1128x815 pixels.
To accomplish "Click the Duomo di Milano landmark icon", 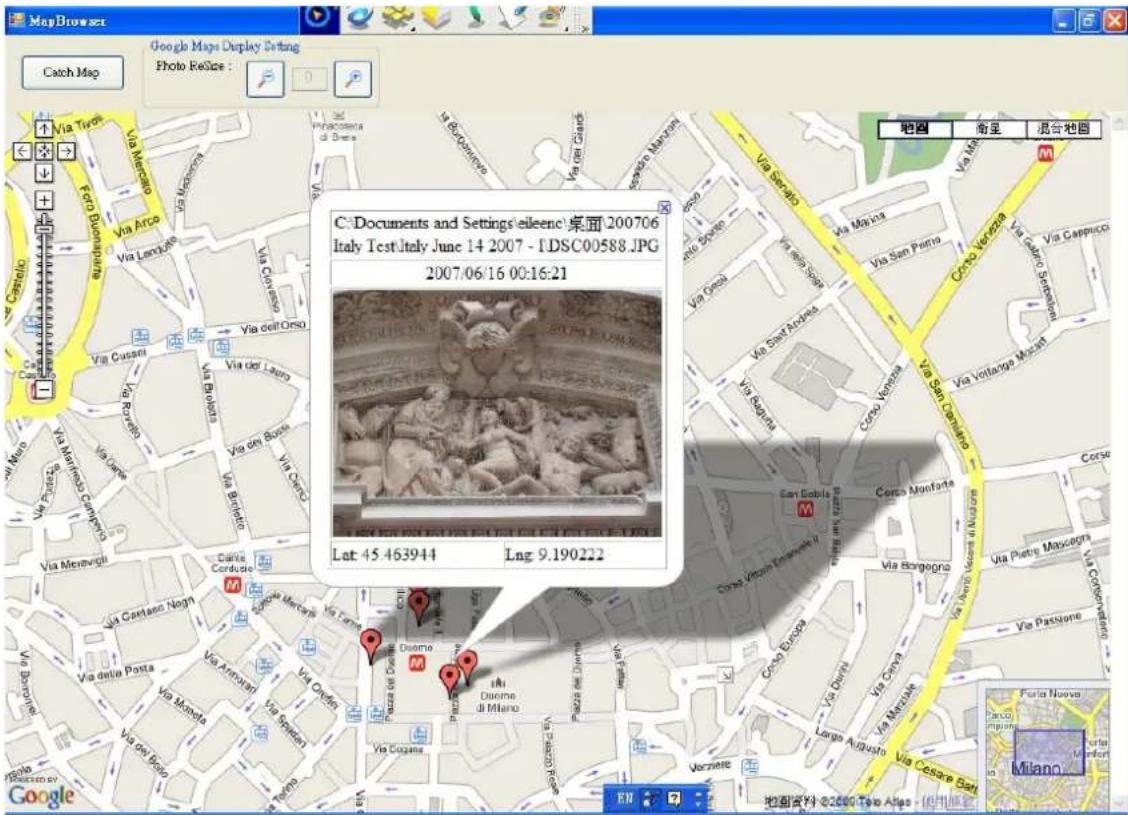I will coord(497,683).
